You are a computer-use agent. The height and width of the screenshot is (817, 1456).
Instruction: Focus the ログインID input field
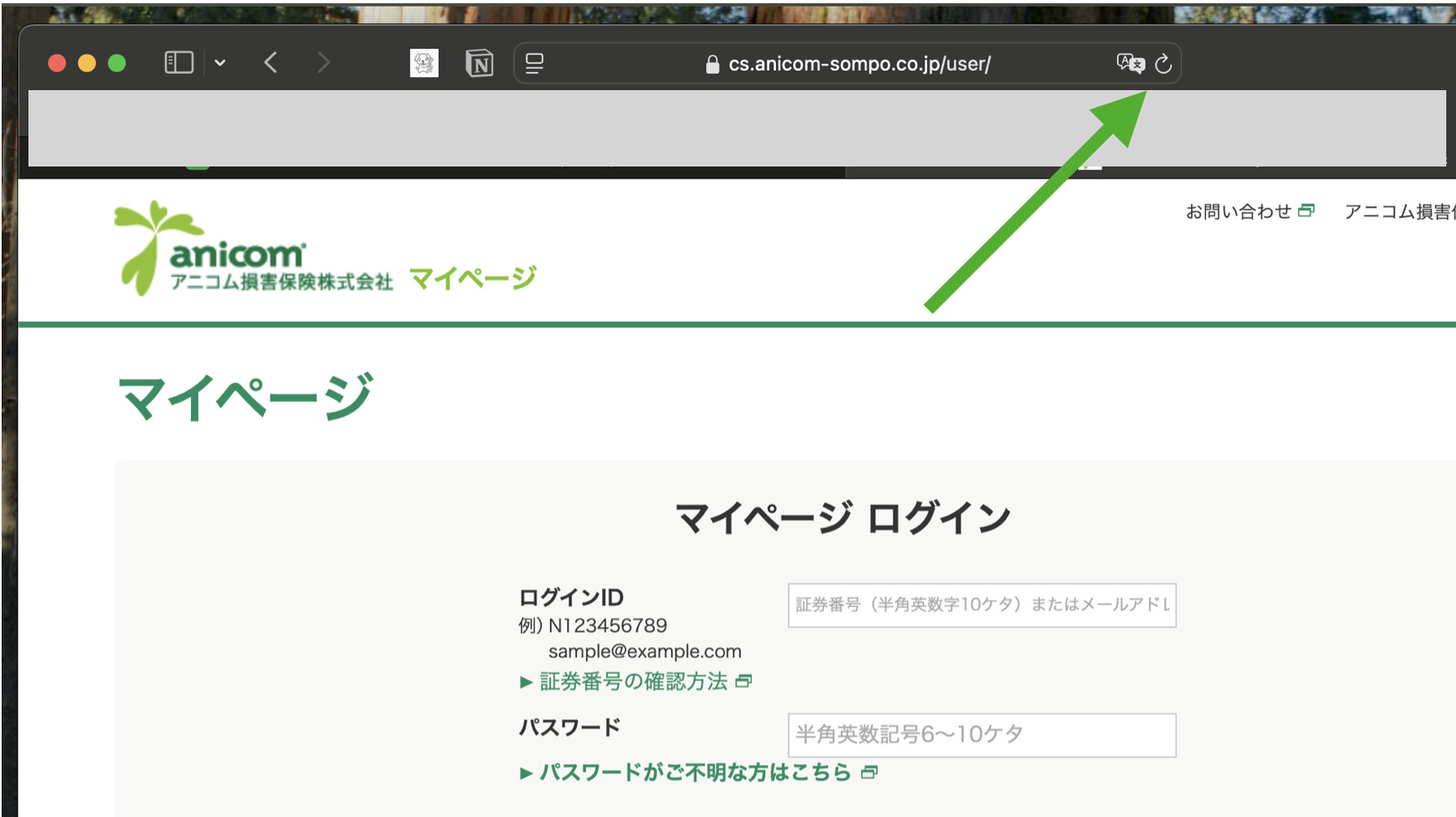pyautogui.click(x=981, y=605)
